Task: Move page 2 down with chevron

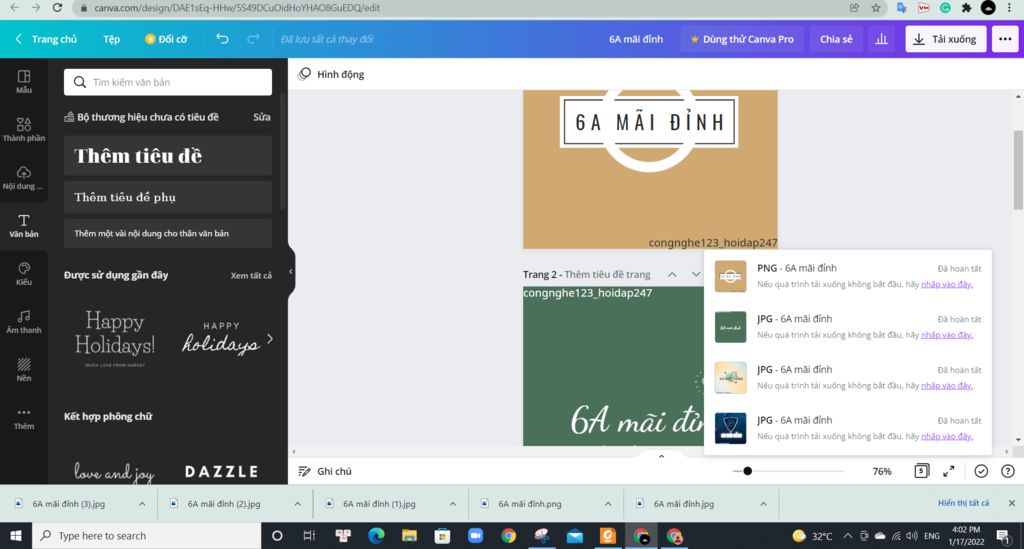Action: pyautogui.click(x=696, y=275)
